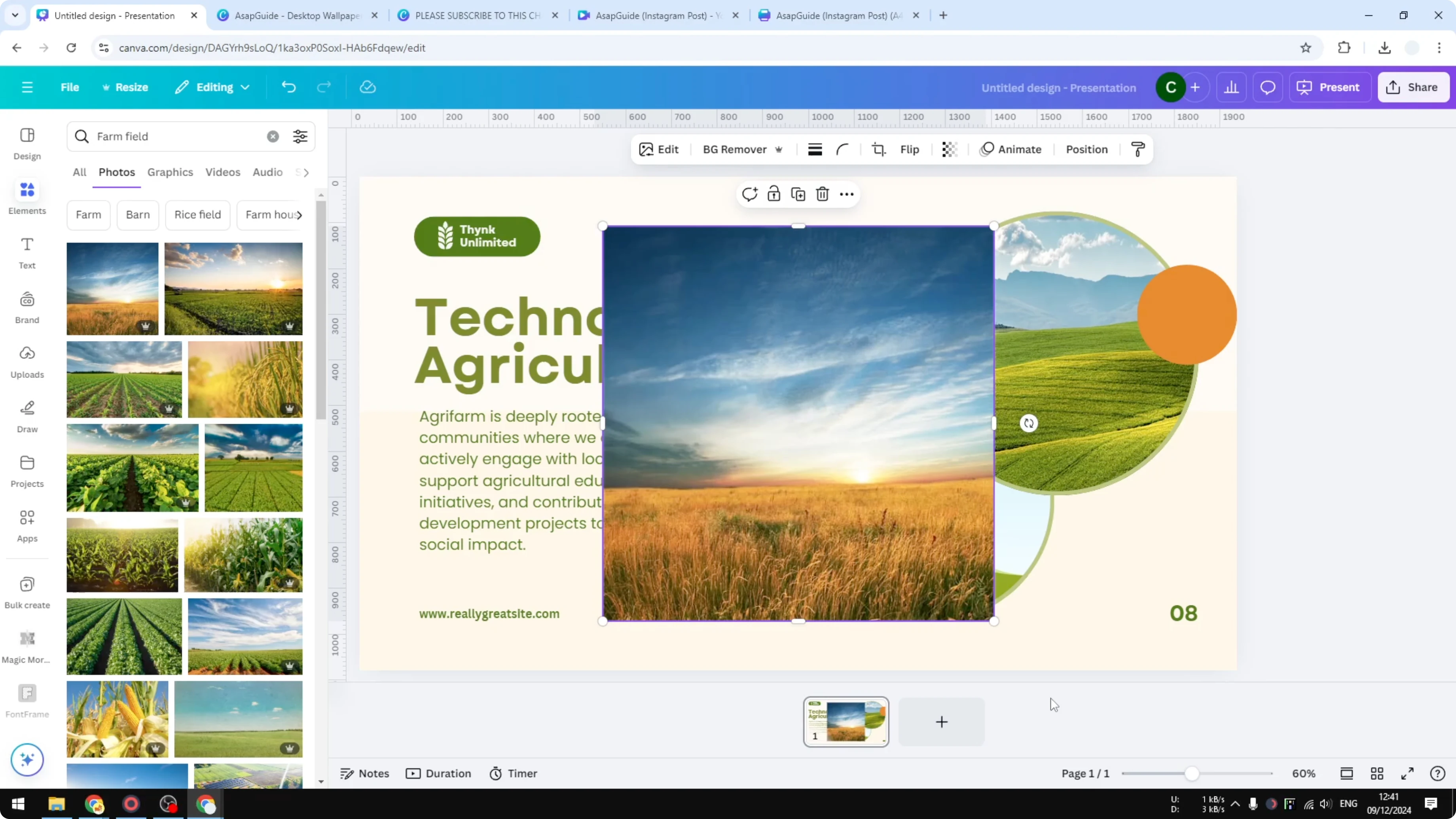
Task: Open the Apps panel
Action: point(27,525)
